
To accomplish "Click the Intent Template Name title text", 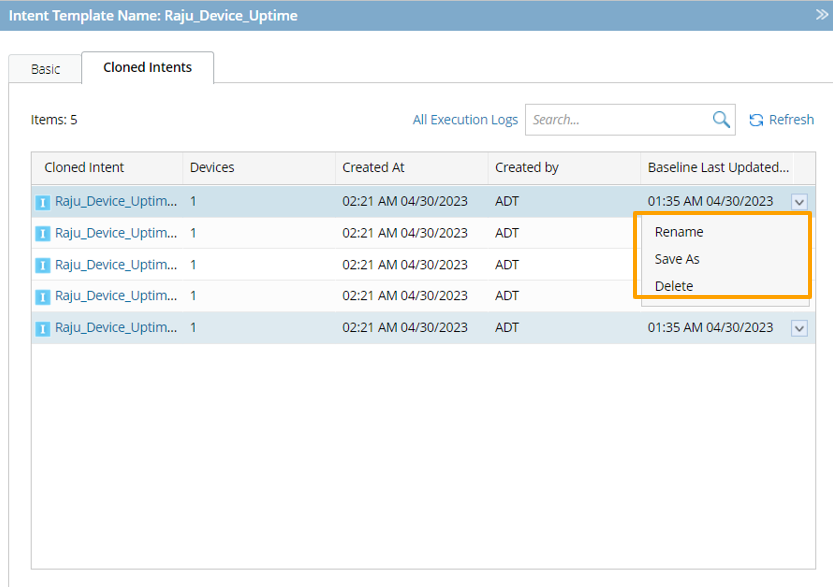I will coord(153,15).
